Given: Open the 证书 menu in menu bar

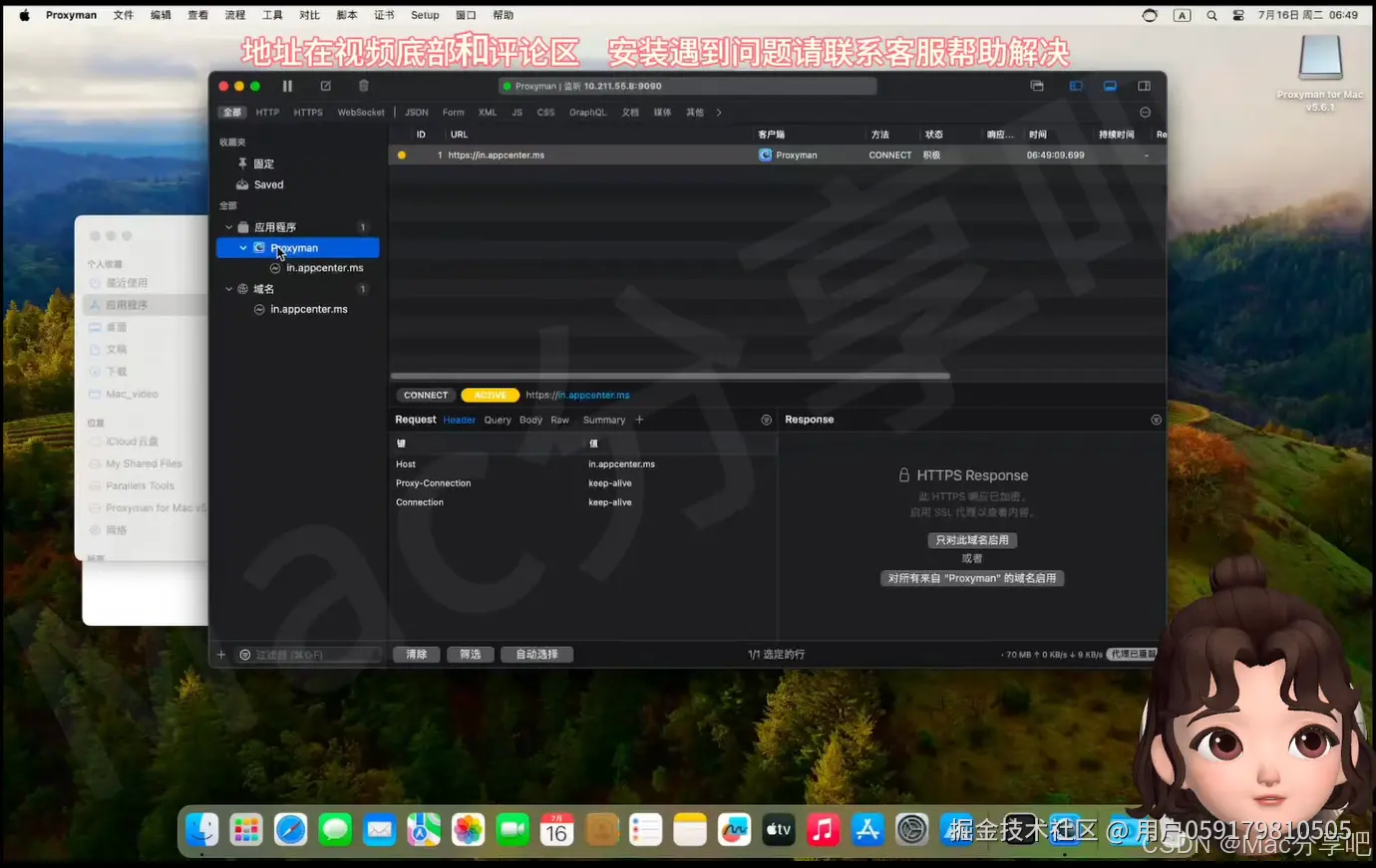Looking at the screenshot, I should [384, 15].
